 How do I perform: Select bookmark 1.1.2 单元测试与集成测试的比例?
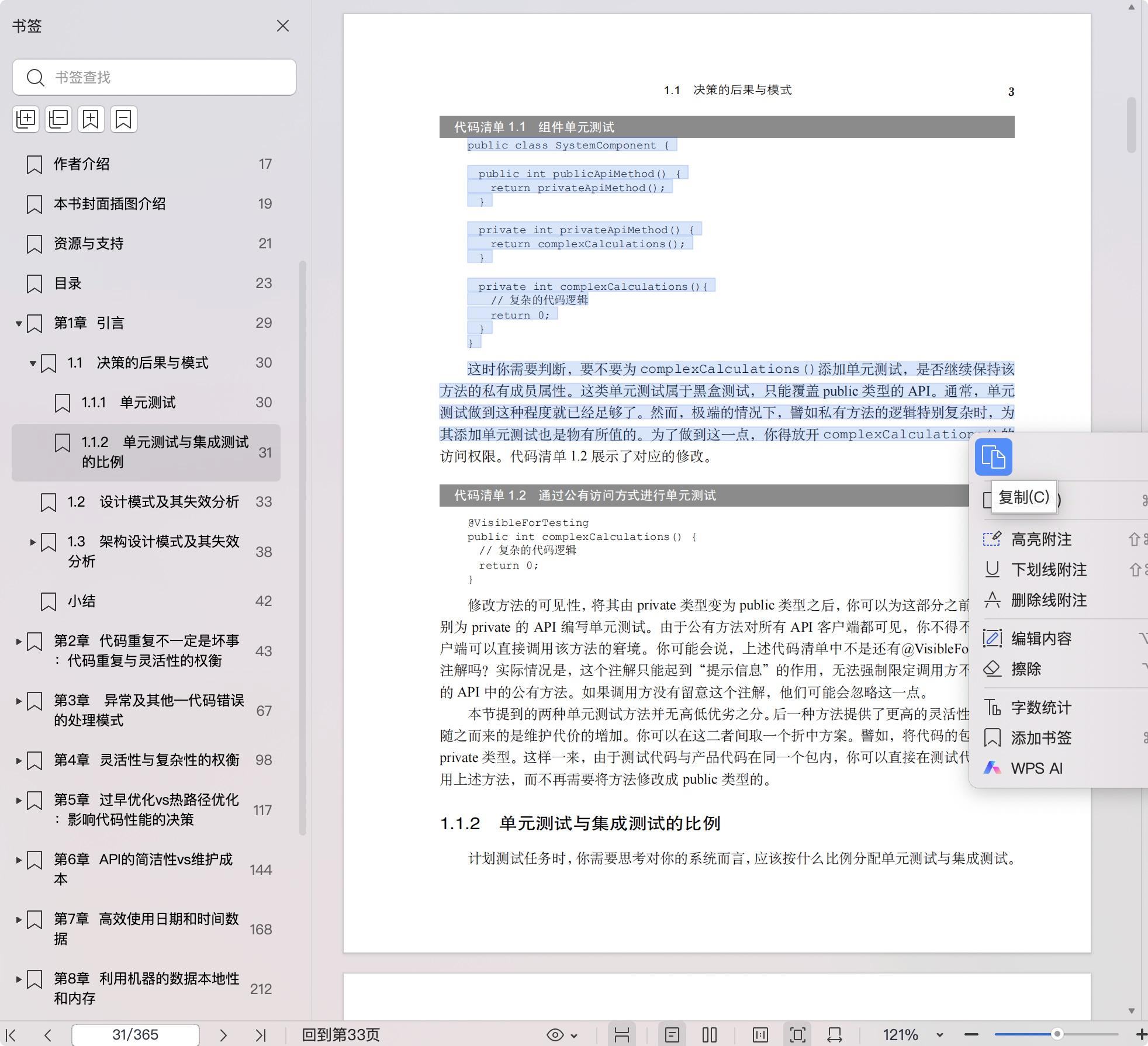coord(146,452)
